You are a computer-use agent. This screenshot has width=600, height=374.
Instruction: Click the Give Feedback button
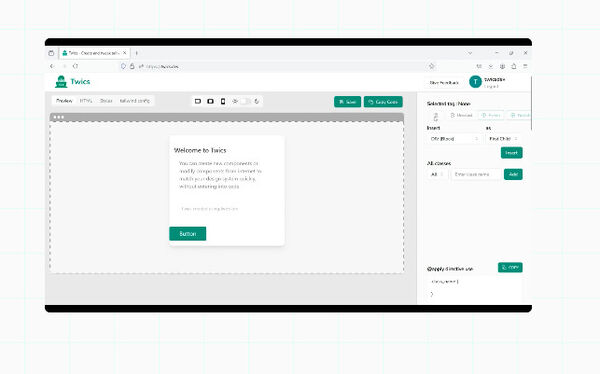[444, 83]
